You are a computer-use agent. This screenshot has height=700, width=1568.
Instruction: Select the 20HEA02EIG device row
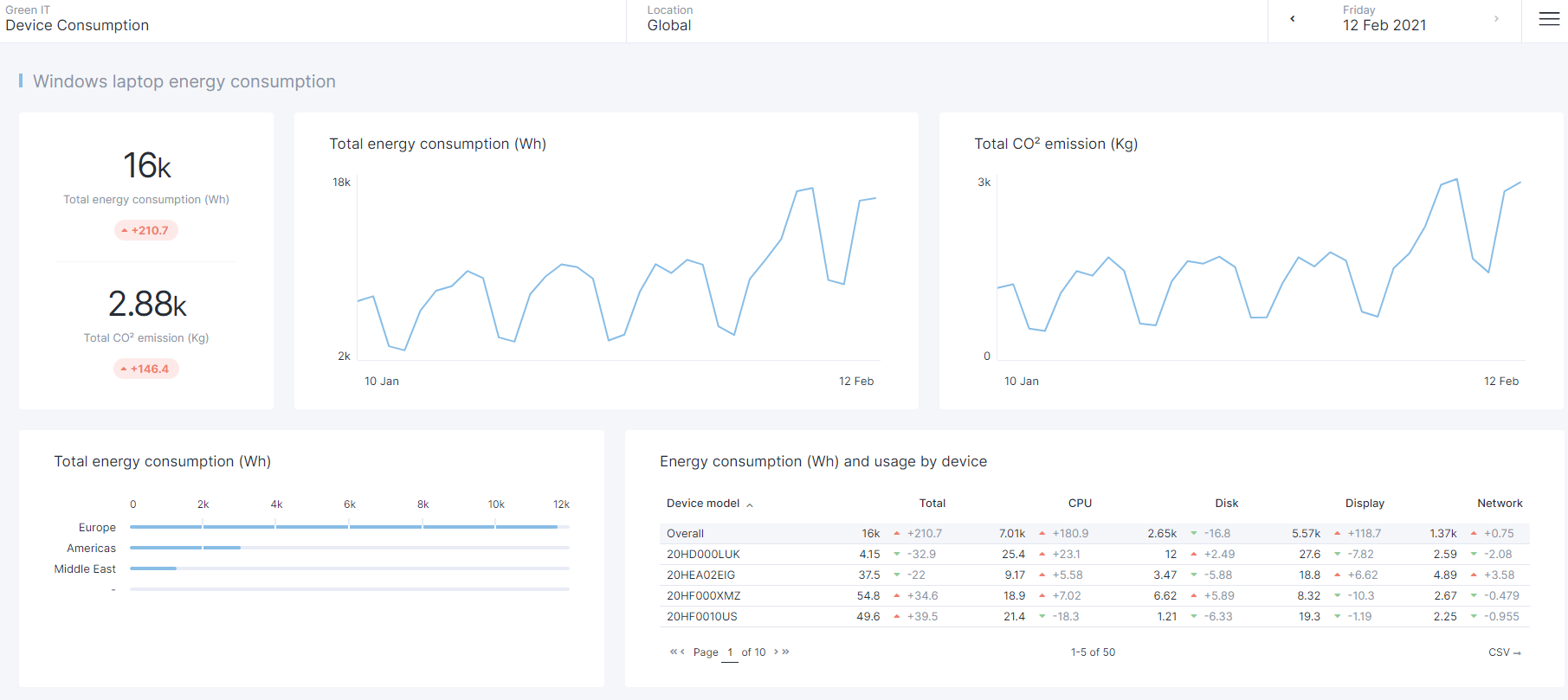pos(1094,575)
